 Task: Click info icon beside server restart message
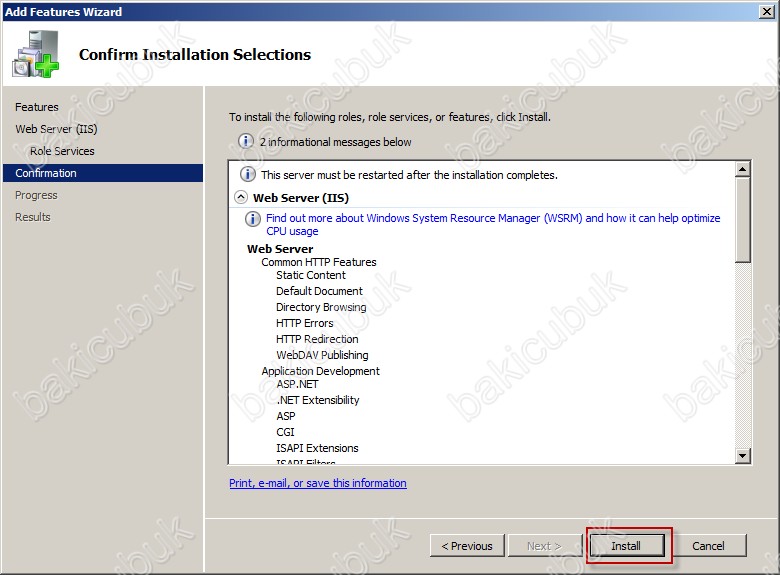pyautogui.click(x=248, y=175)
